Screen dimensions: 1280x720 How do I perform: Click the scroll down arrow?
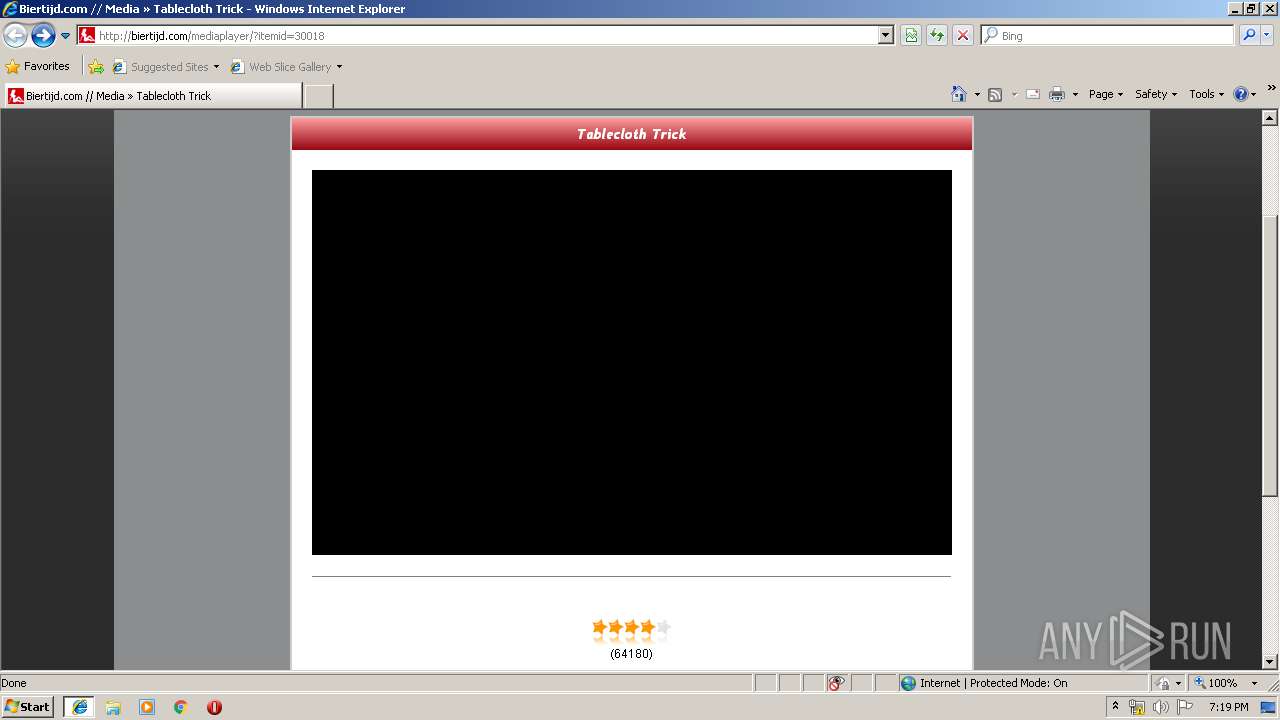coord(1270,661)
